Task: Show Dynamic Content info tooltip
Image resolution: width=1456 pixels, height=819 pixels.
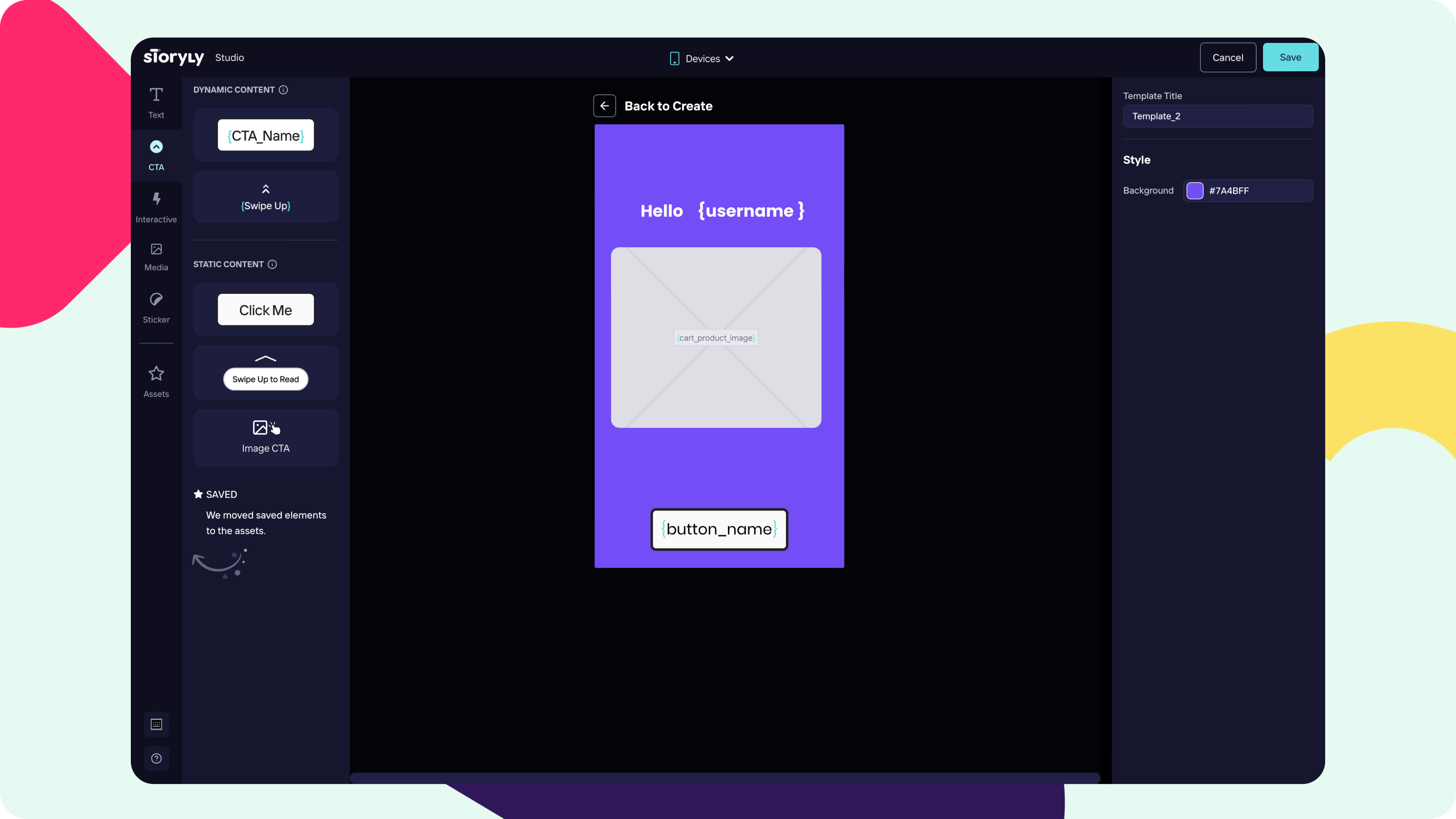Action: (283, 90)
